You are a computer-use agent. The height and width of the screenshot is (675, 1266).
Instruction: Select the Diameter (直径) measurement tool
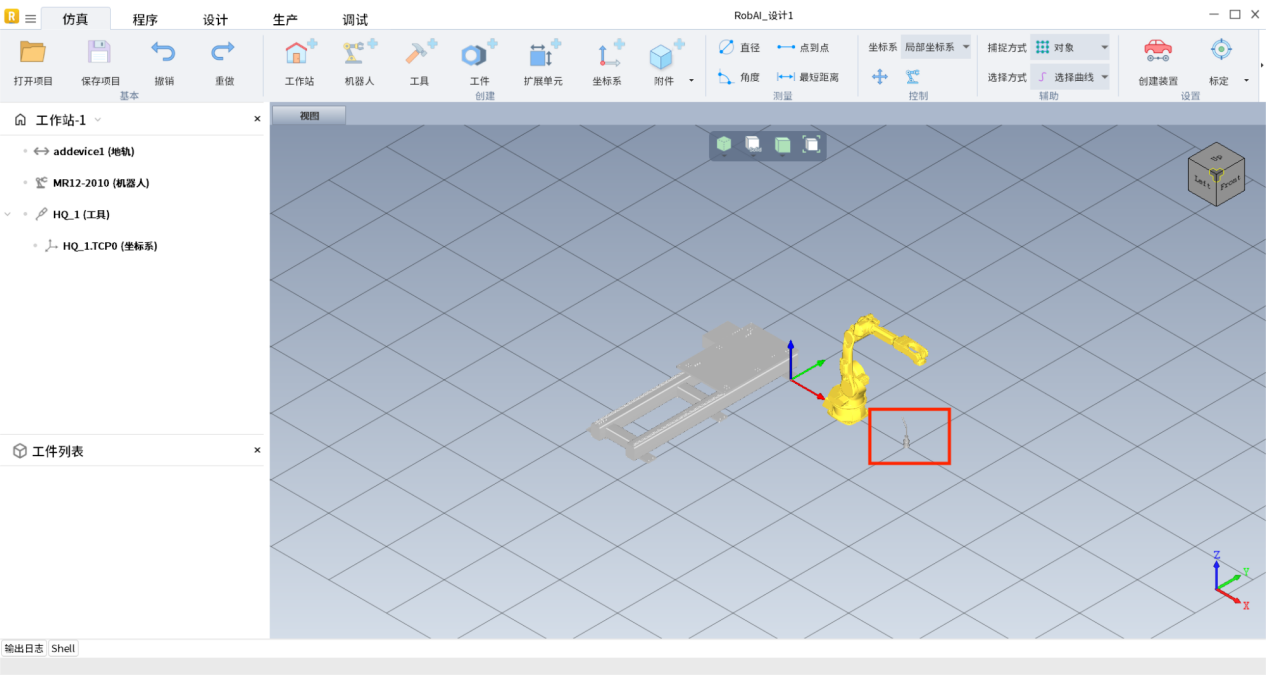click(x=739, y=47)
